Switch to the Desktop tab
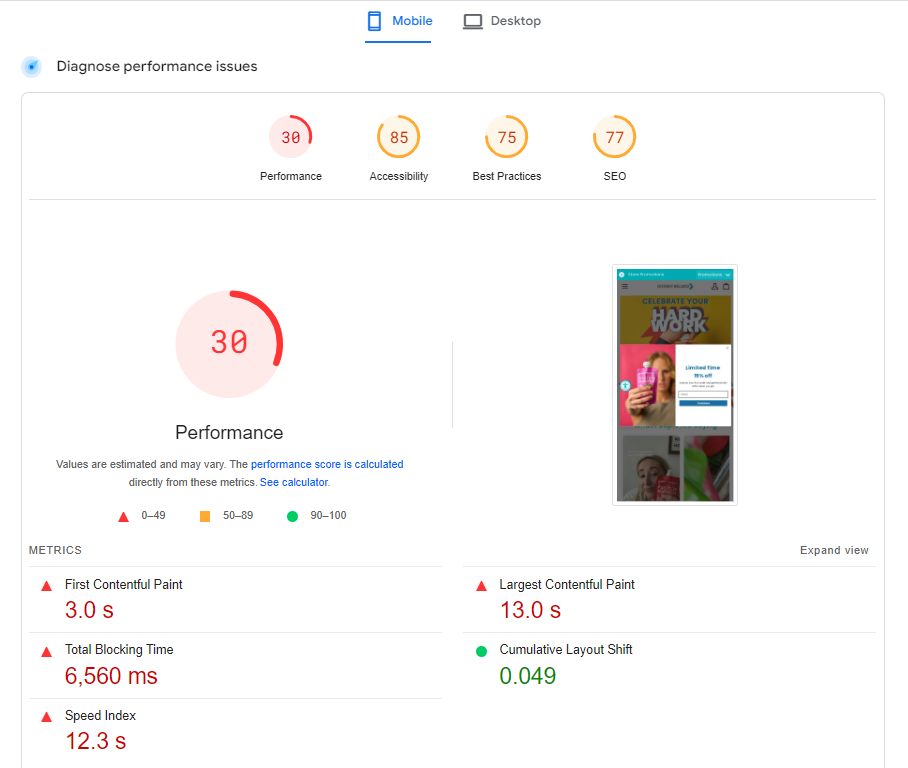 point(502,21)
